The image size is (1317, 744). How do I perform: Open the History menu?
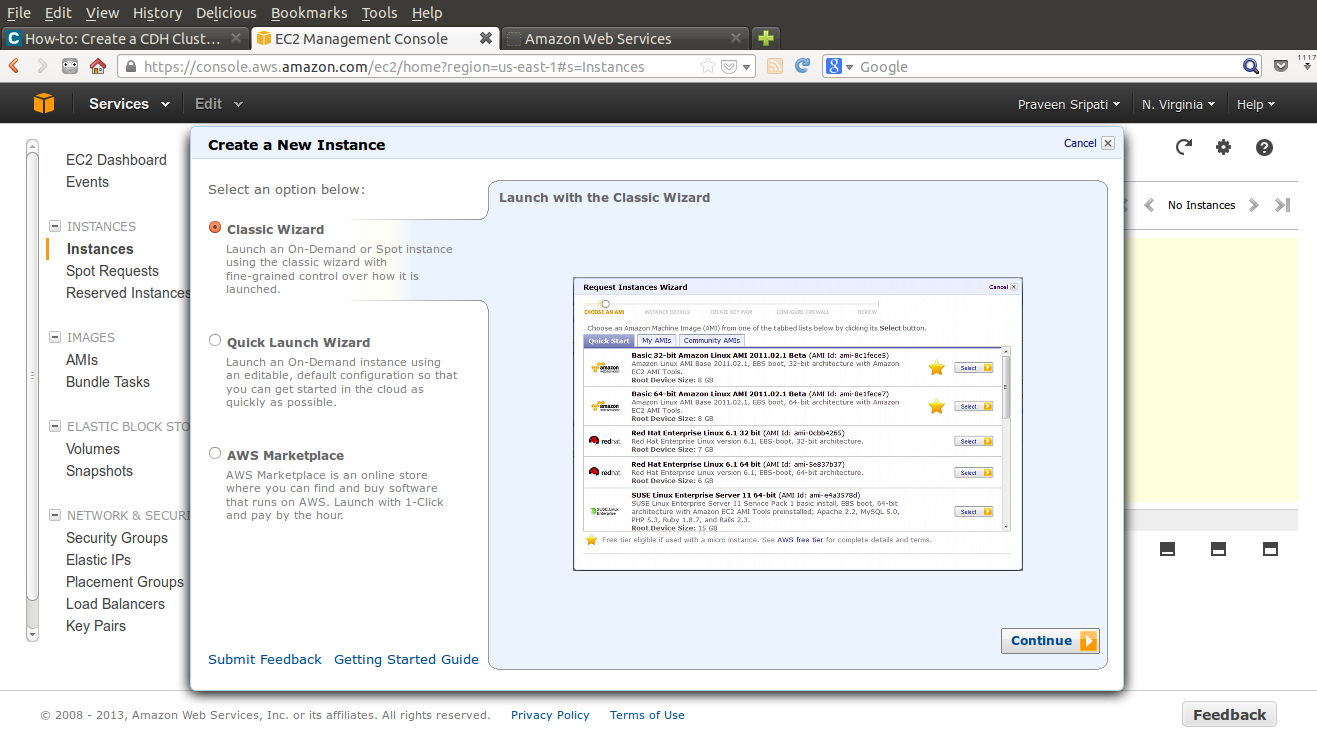pyautogui.click(x=157, y=13)
